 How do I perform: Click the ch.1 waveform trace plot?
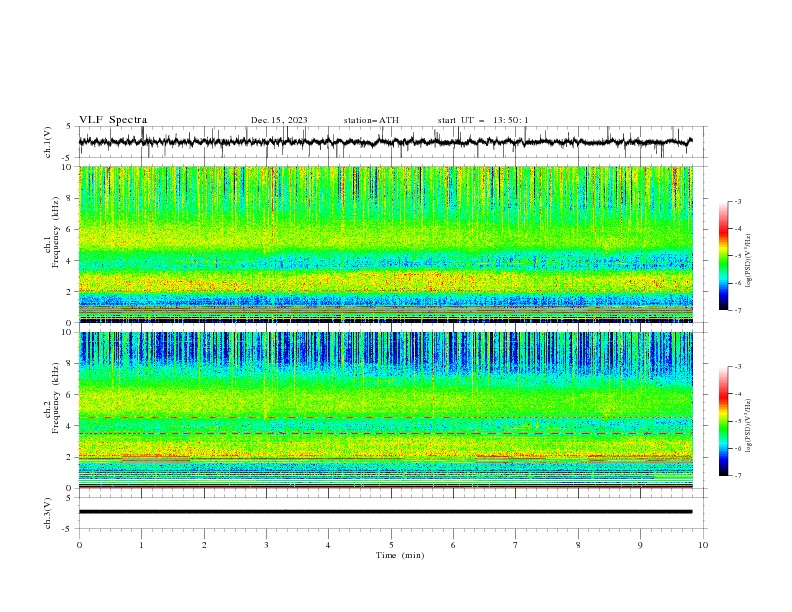[x=385, y=142]
